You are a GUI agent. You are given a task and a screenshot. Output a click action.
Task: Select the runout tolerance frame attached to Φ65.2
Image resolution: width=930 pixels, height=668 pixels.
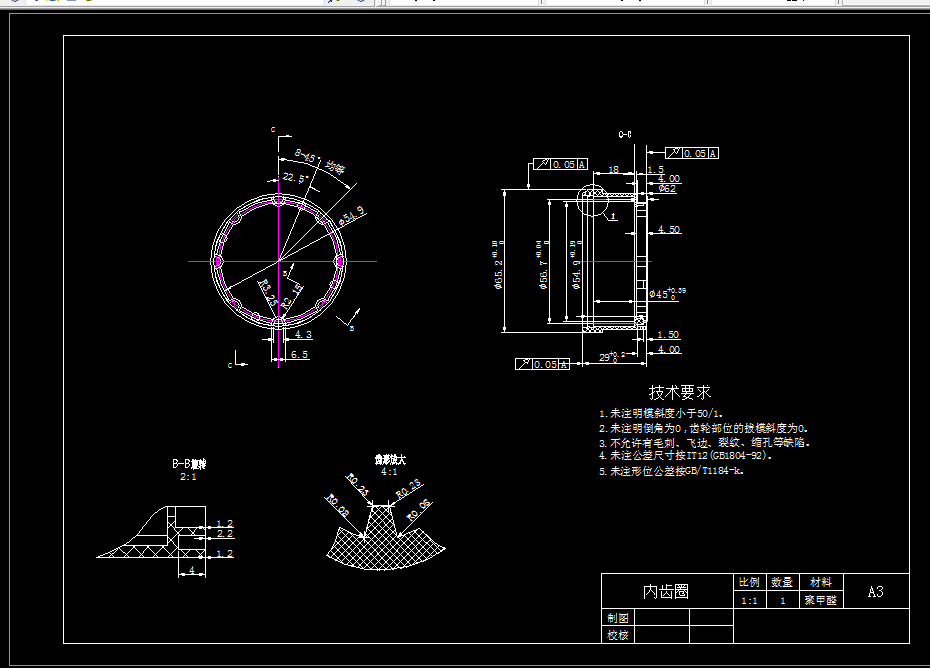(560, 164)
